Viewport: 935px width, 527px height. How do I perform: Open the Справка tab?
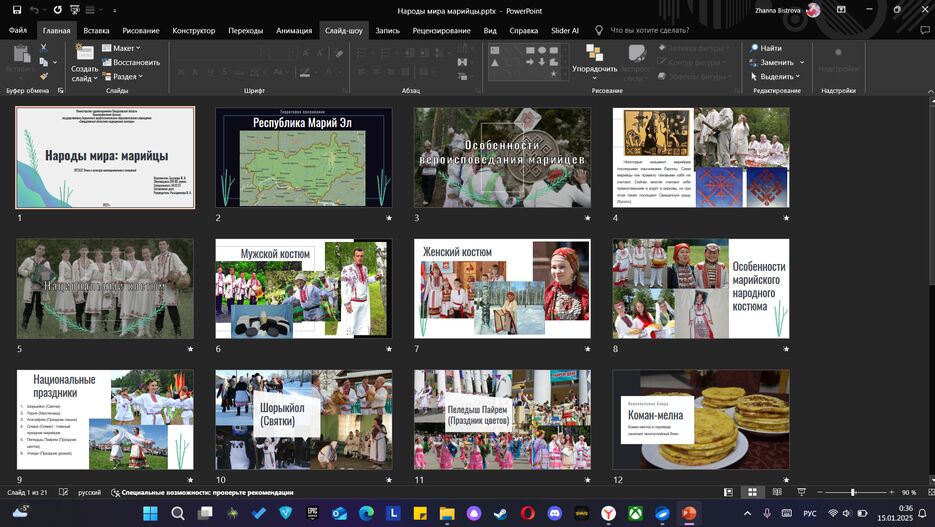pyautogui.click(x=524, y=30)
